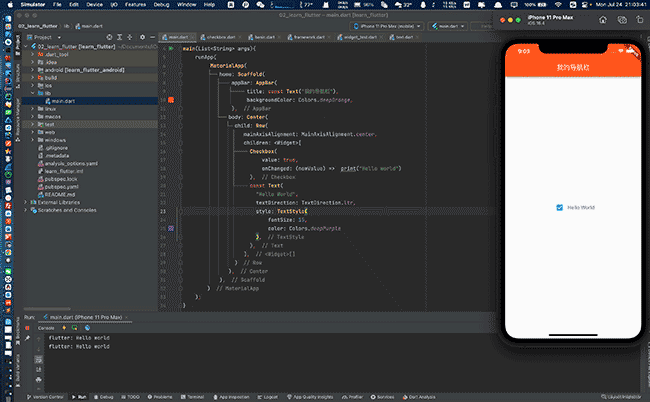Toggle the Hello World checkbox in simulator
The width and height of the screenshot is (650, 402).
click(559, 207)
